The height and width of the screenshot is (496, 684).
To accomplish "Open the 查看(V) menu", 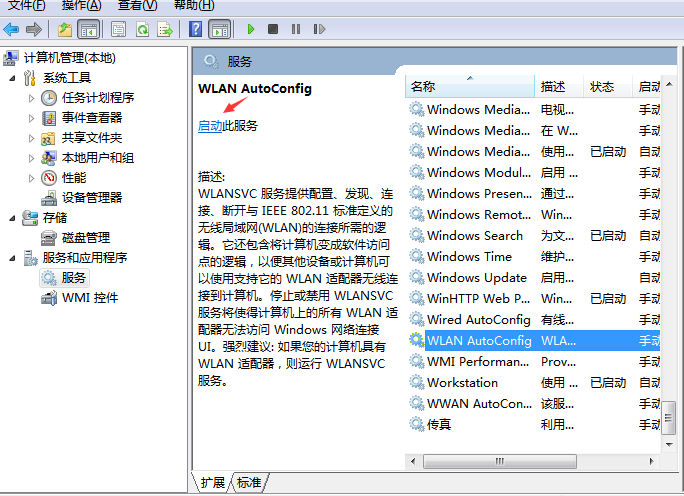I will pyautogui.click(x=137, y=6).
